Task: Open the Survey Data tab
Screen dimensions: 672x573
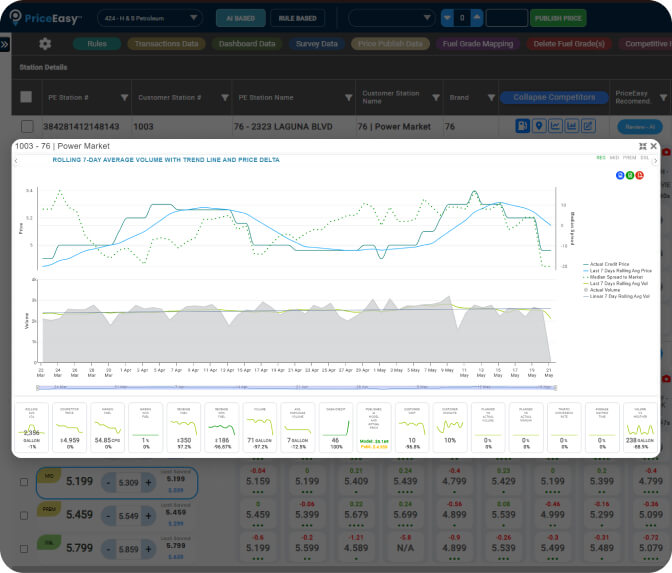Action: coord(317,44)
